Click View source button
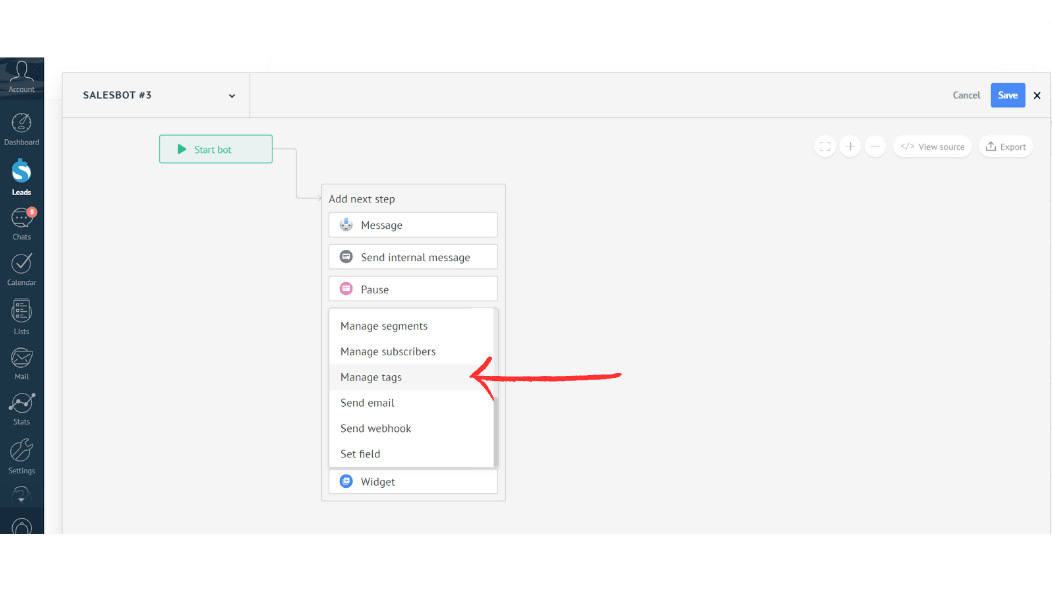Viewport: 1052px width, 593px height. click(x=932, y=146)
